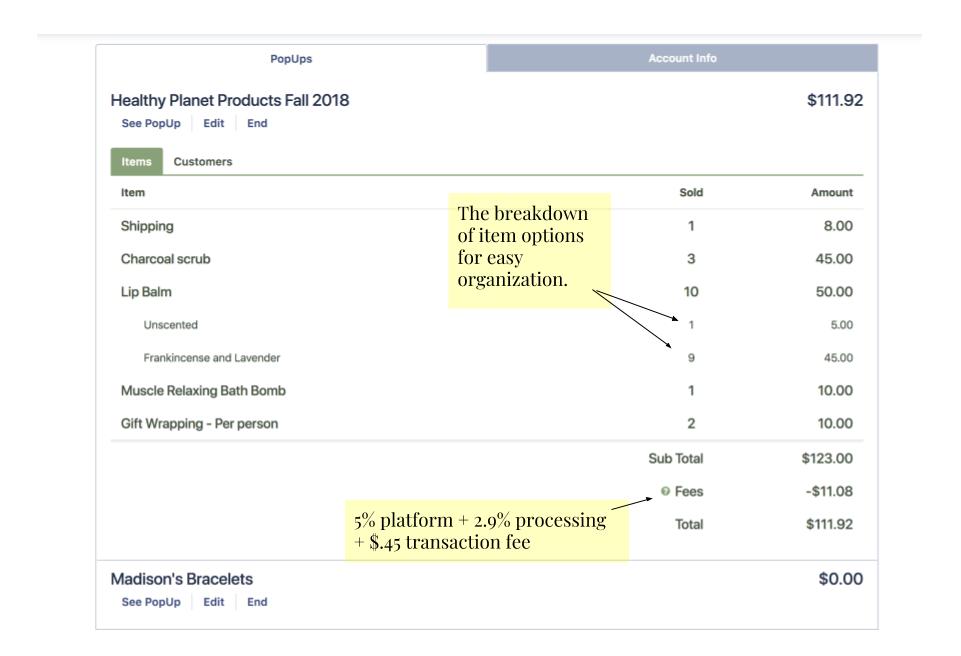Click Lip Balm amount 50.00
This screenshot has height=656, width=961.
(x=834, y=292)
